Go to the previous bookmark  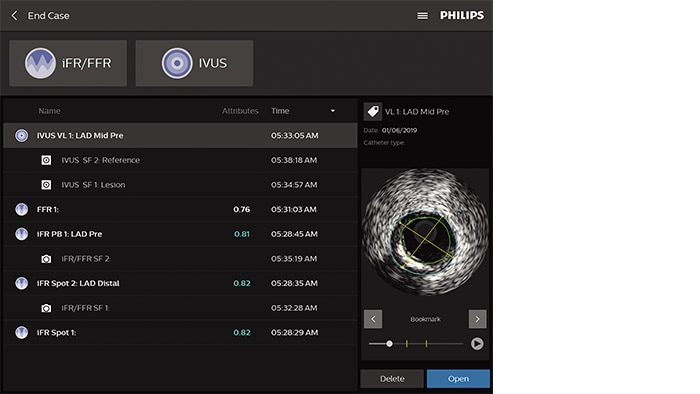click(x=373, y=319)
